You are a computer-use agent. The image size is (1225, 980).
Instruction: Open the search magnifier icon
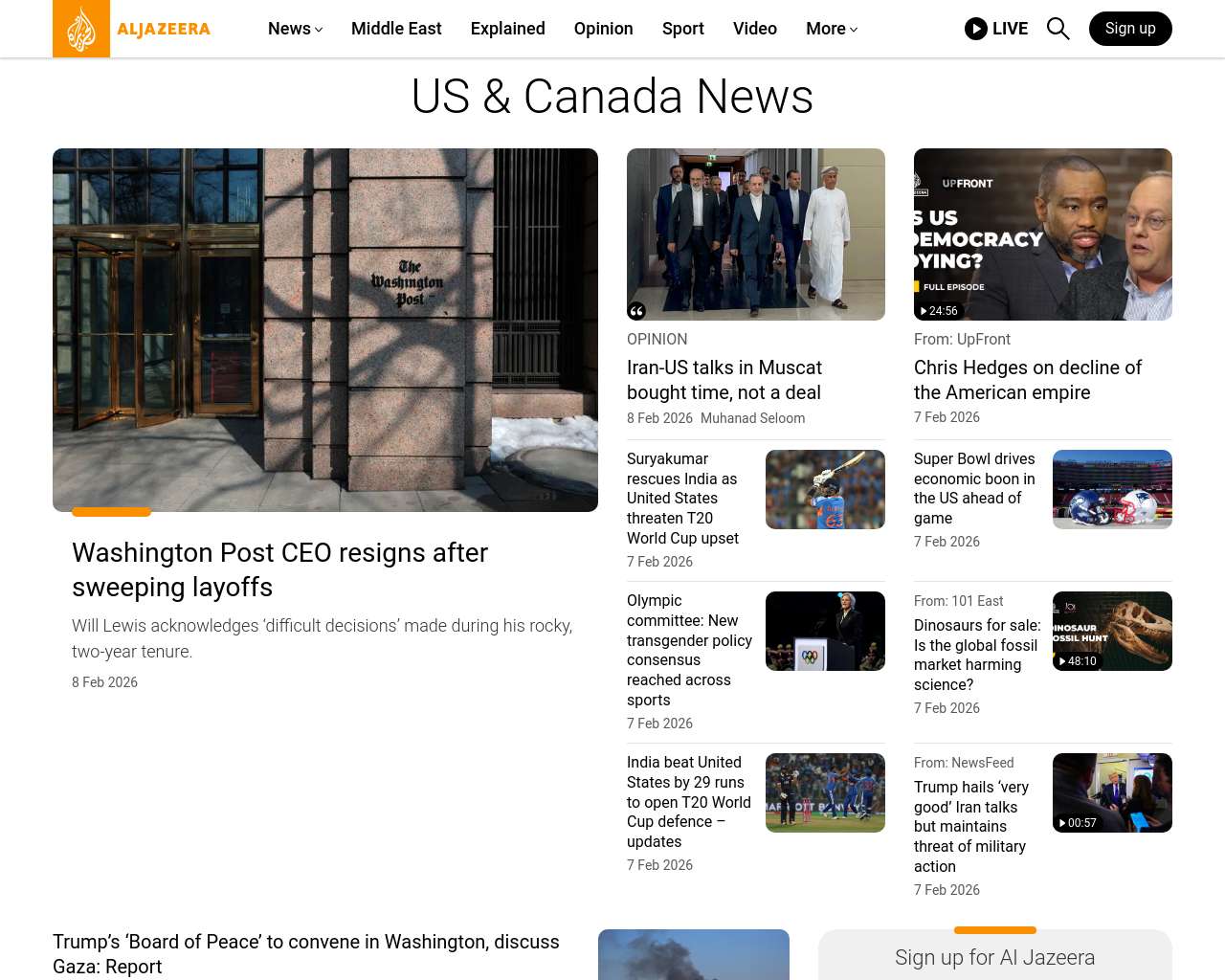[x=1058, y=29]
